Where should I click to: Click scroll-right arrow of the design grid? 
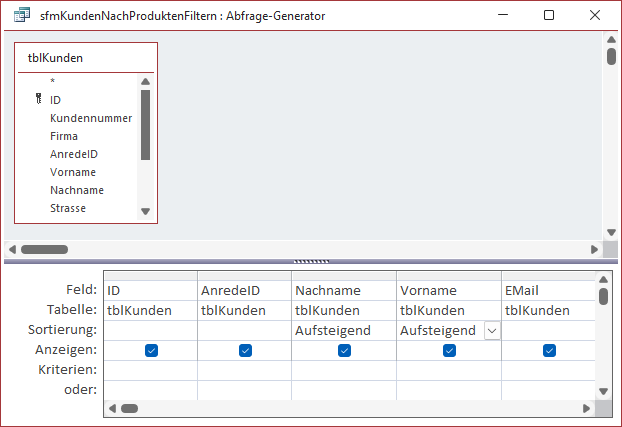586,408
